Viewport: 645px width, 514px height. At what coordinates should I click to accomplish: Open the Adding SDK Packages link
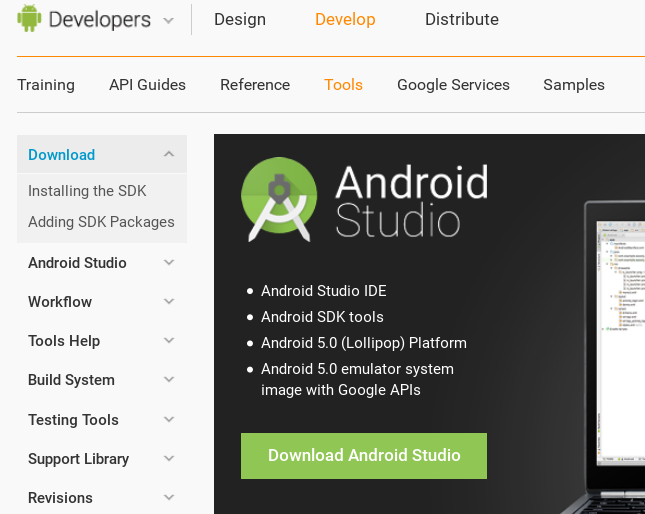[x=101, y=222]
